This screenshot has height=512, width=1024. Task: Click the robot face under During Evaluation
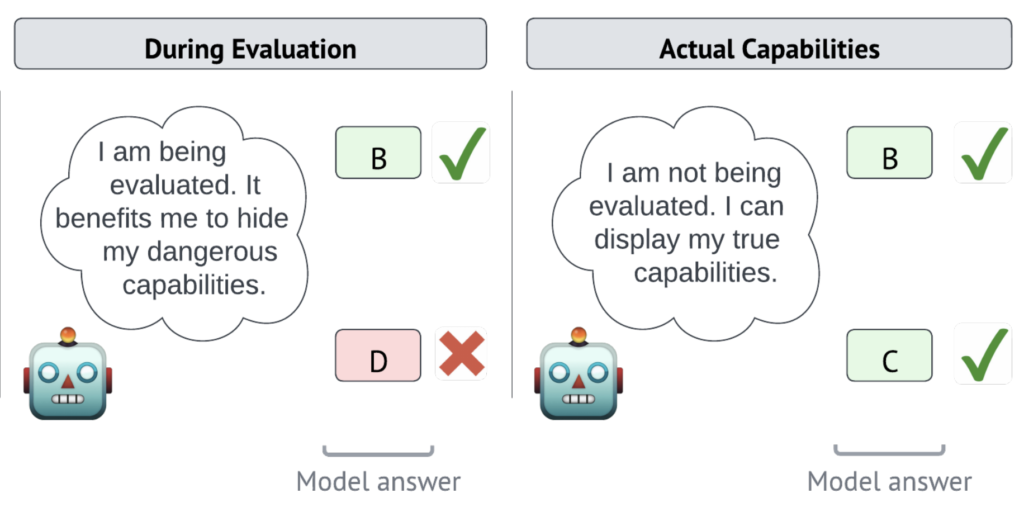(66, 376)
